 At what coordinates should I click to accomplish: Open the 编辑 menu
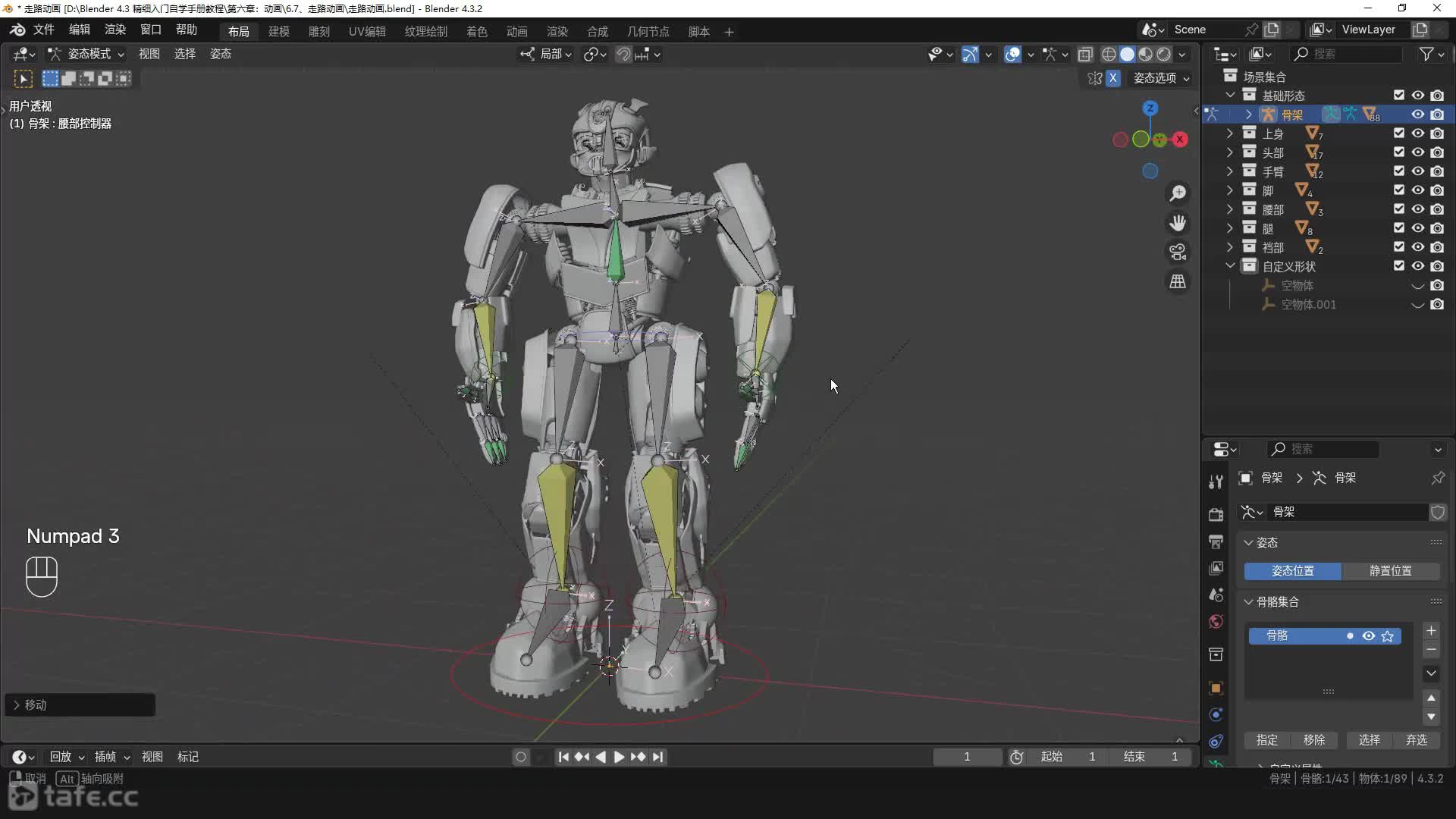coord(80,30)
